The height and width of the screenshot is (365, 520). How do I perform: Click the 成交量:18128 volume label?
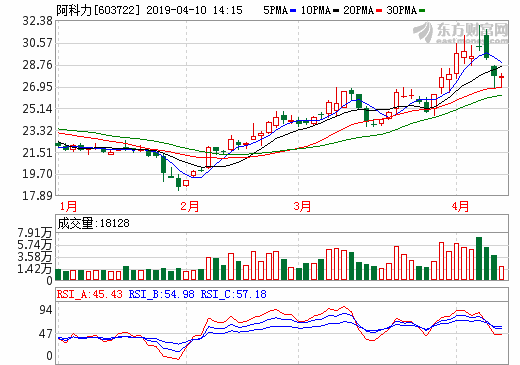tap(93, 223)
